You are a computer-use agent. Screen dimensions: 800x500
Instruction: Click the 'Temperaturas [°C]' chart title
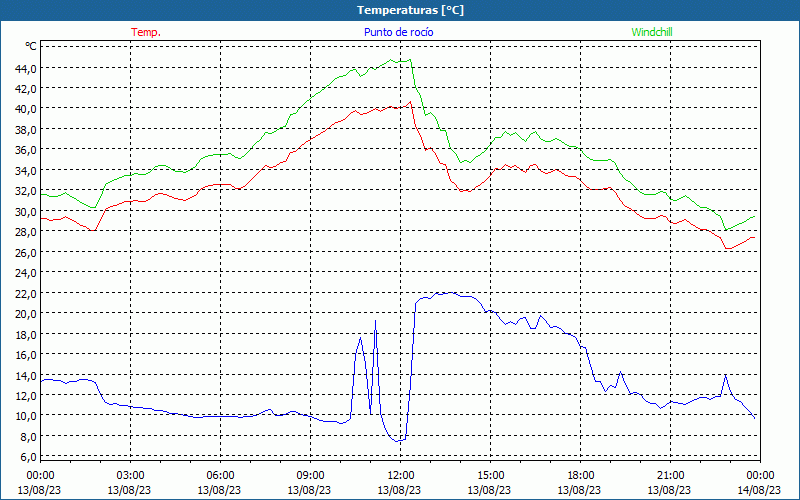[410, 10]
